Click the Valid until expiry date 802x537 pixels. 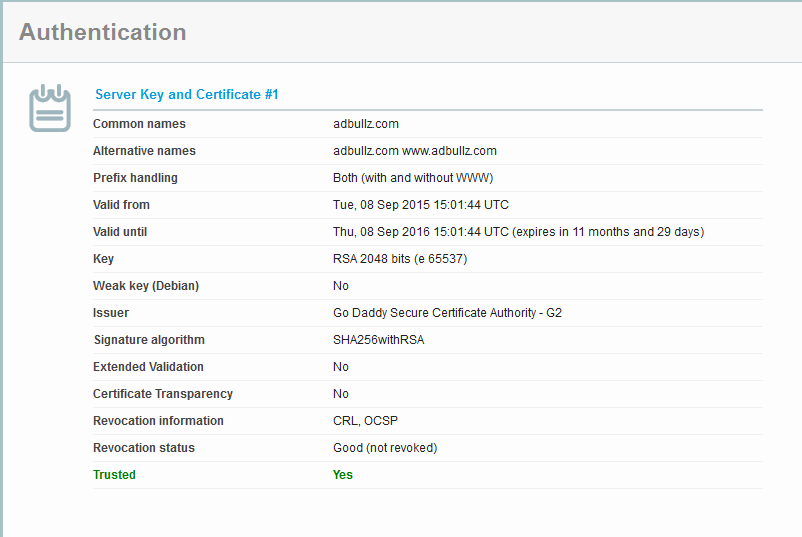pos(518,232)
